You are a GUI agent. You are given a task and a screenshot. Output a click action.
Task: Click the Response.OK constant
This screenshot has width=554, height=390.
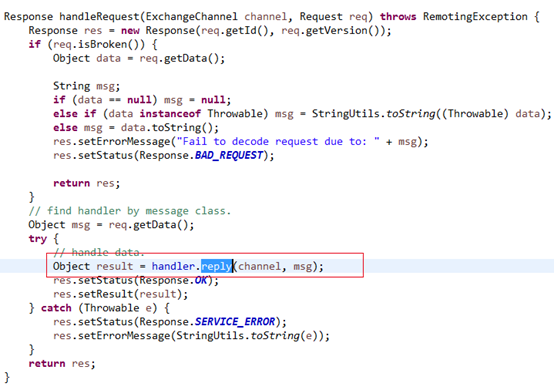(173, 280)
